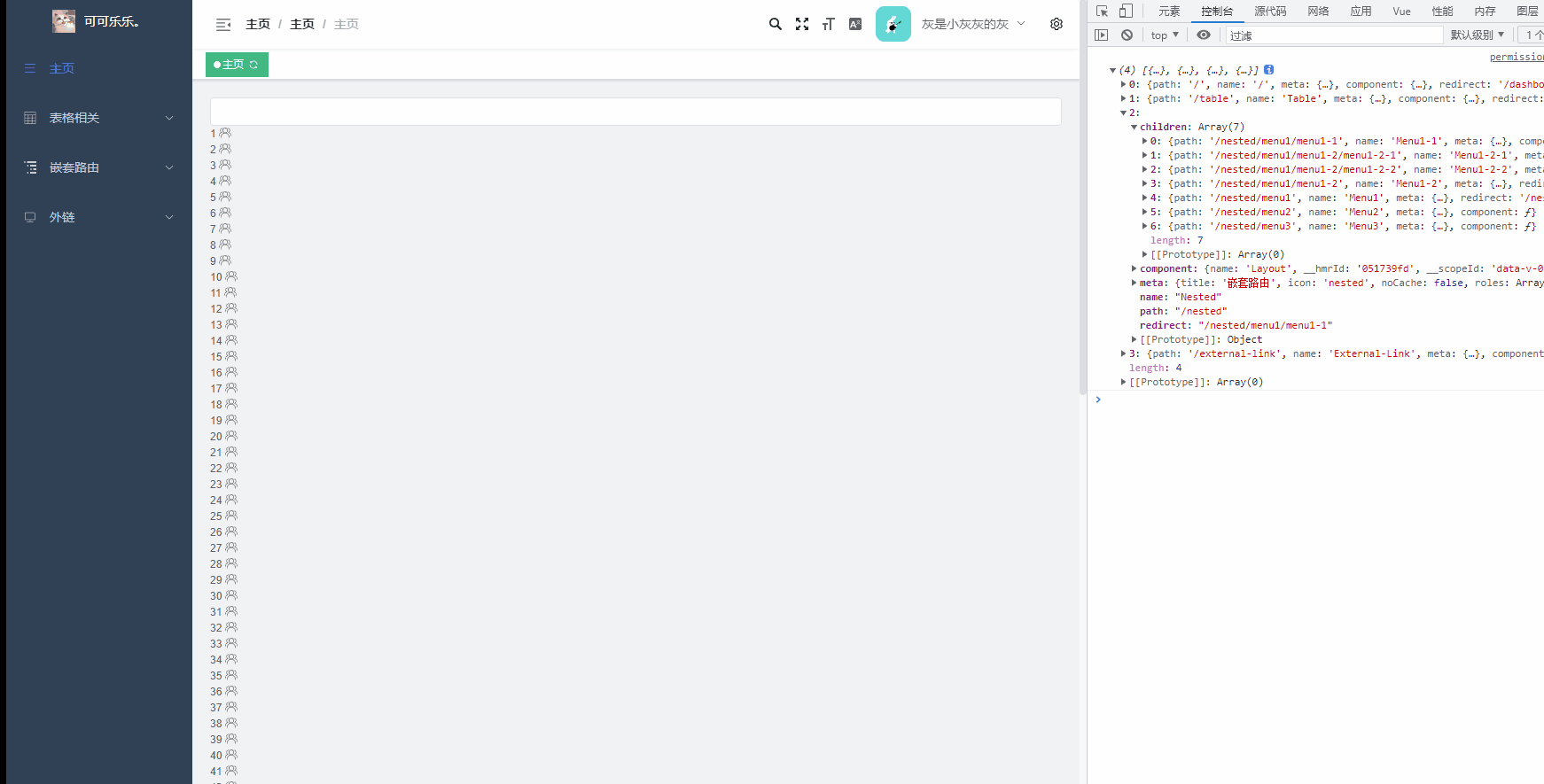Expand the component: Layout object
Image resolution: width=1544 pixels, height=784 pixels.
(1135, 268)
